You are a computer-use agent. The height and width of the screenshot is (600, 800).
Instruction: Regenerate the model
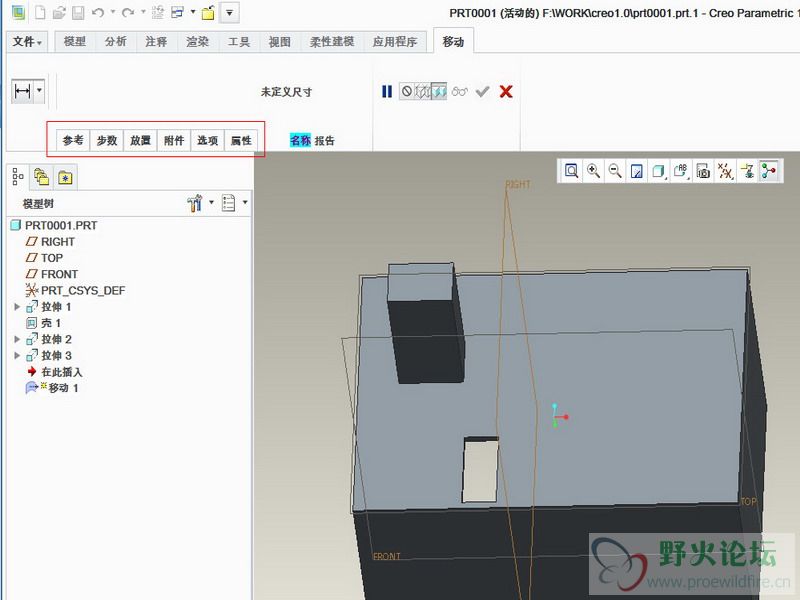tap(158, 13)
